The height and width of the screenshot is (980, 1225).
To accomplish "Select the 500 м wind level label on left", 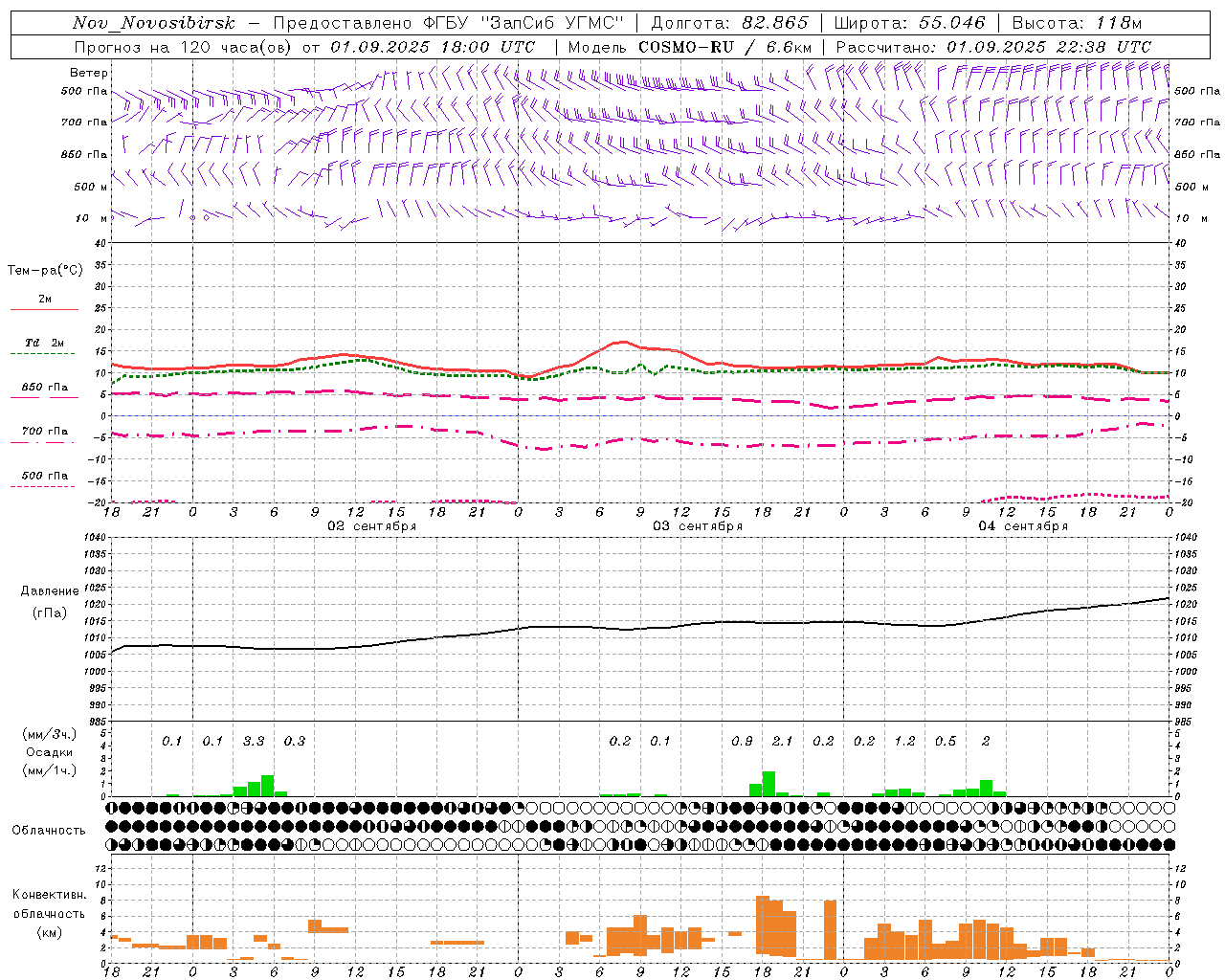I will (91, 187).
